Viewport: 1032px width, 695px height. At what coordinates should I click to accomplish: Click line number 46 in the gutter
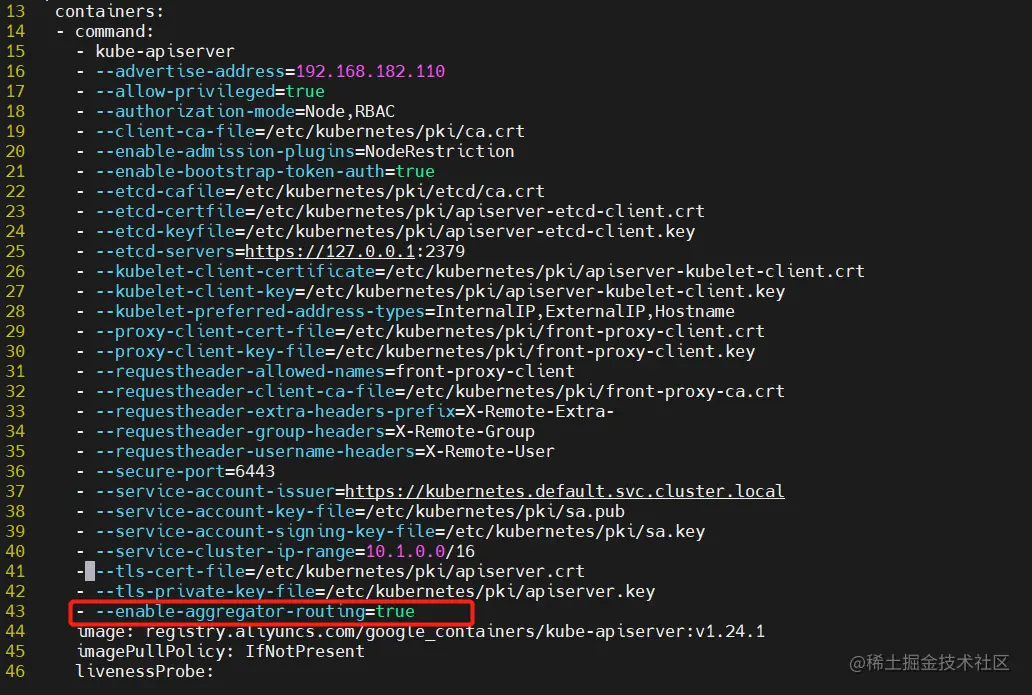coord(15,671)
